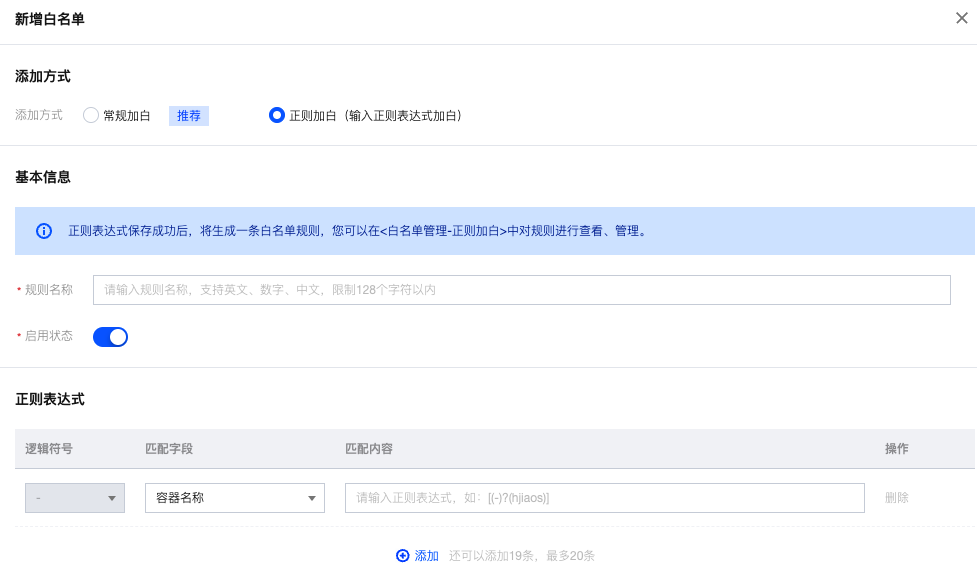The image size is (977, 579).
Task: Click the 逻辑符号 column header
Action: point(49,449)
